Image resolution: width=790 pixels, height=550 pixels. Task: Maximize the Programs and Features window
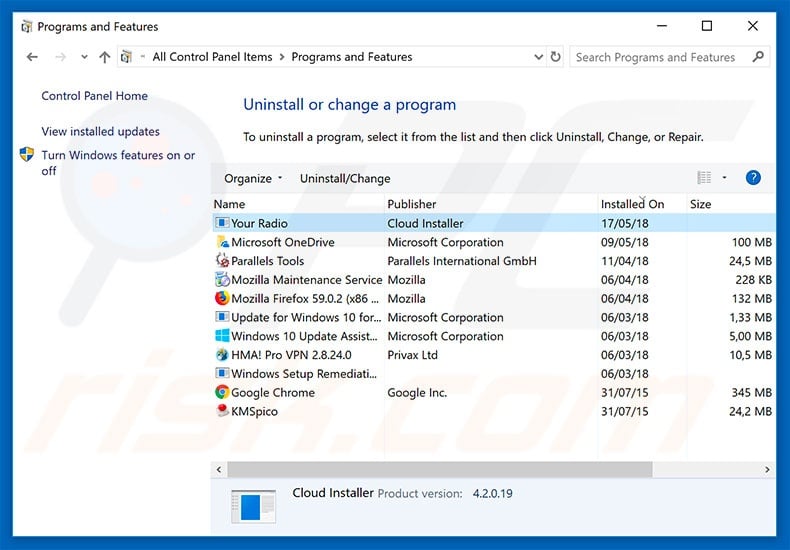coord(707,26)
